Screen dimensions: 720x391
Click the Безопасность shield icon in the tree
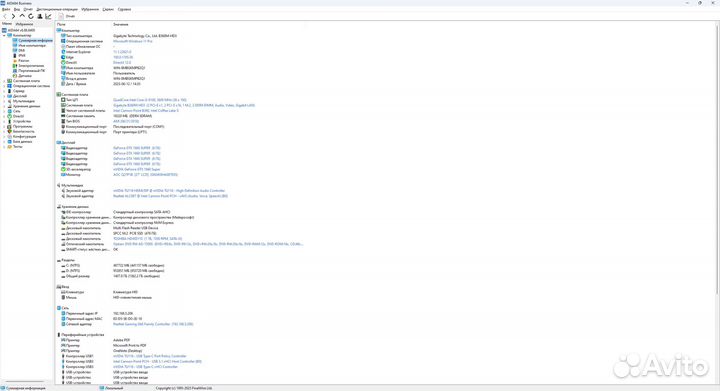point(10,131)
